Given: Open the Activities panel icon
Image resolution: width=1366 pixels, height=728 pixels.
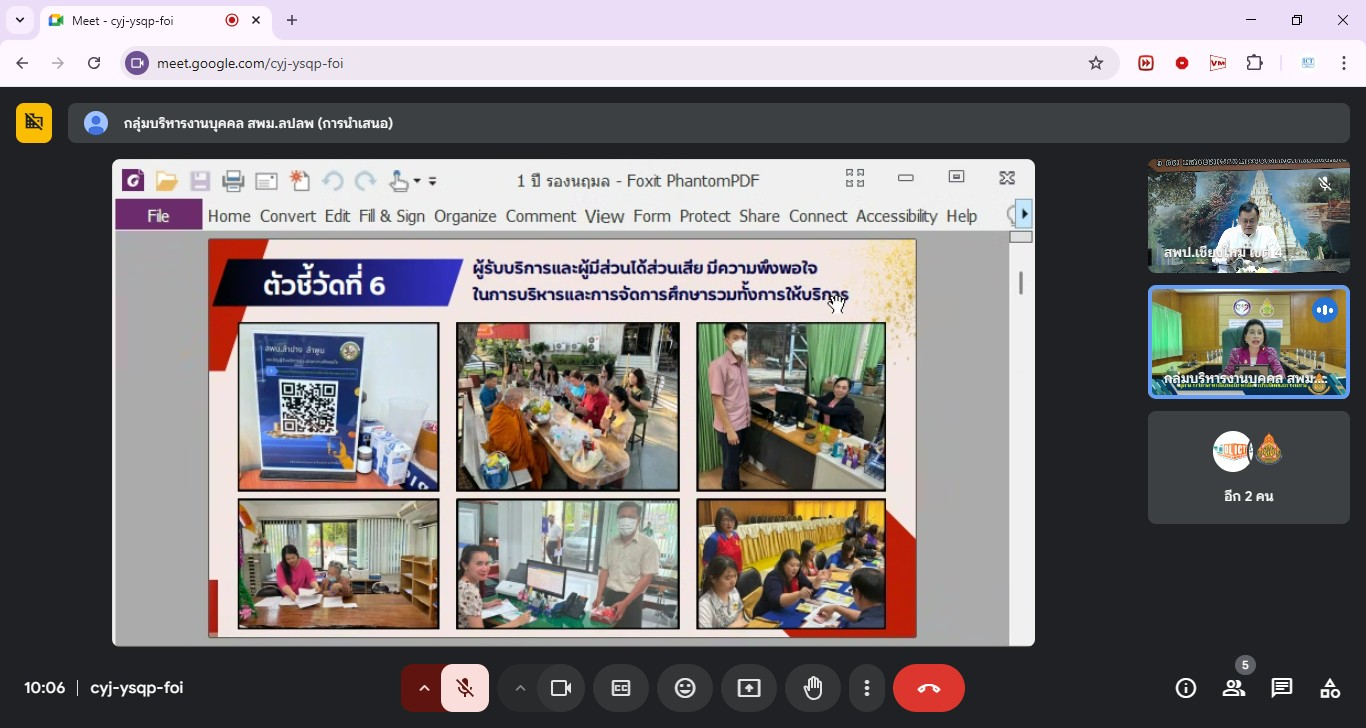Looking at the screenshot, I should pyautogui.click(x=1330, y=688).
